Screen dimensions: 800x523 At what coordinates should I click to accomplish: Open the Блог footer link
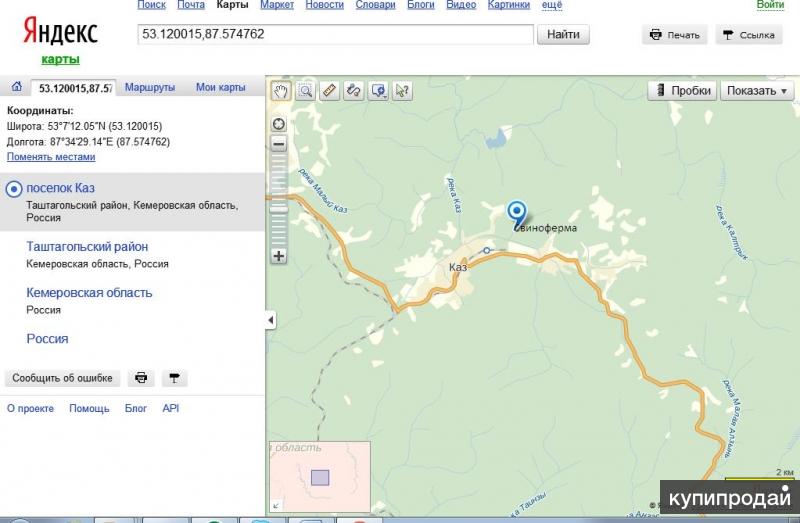[x=136, y=408]
